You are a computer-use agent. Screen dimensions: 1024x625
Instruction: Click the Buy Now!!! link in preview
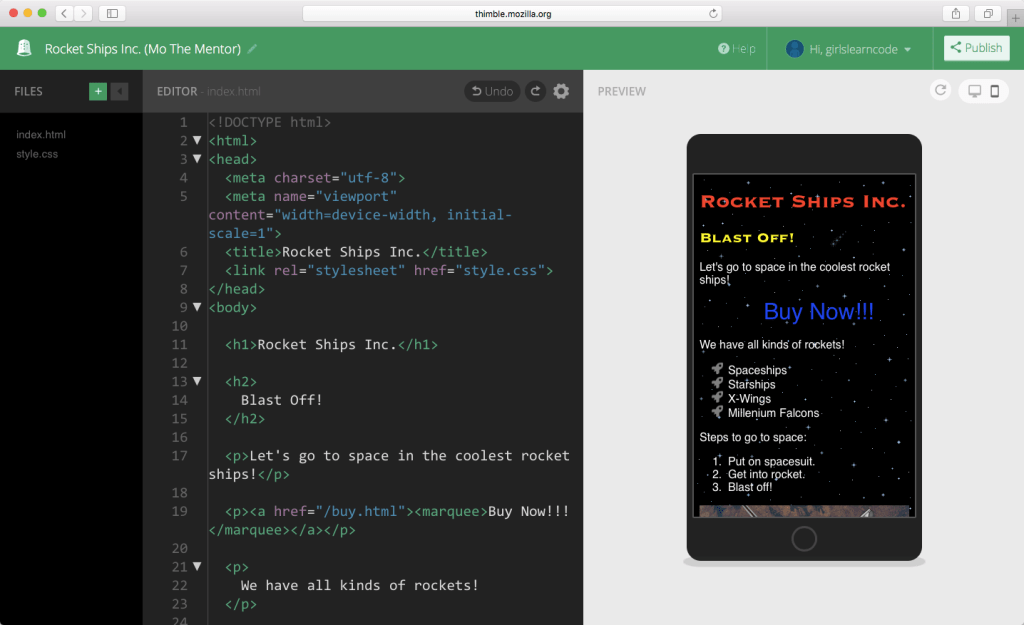point(818,311)
